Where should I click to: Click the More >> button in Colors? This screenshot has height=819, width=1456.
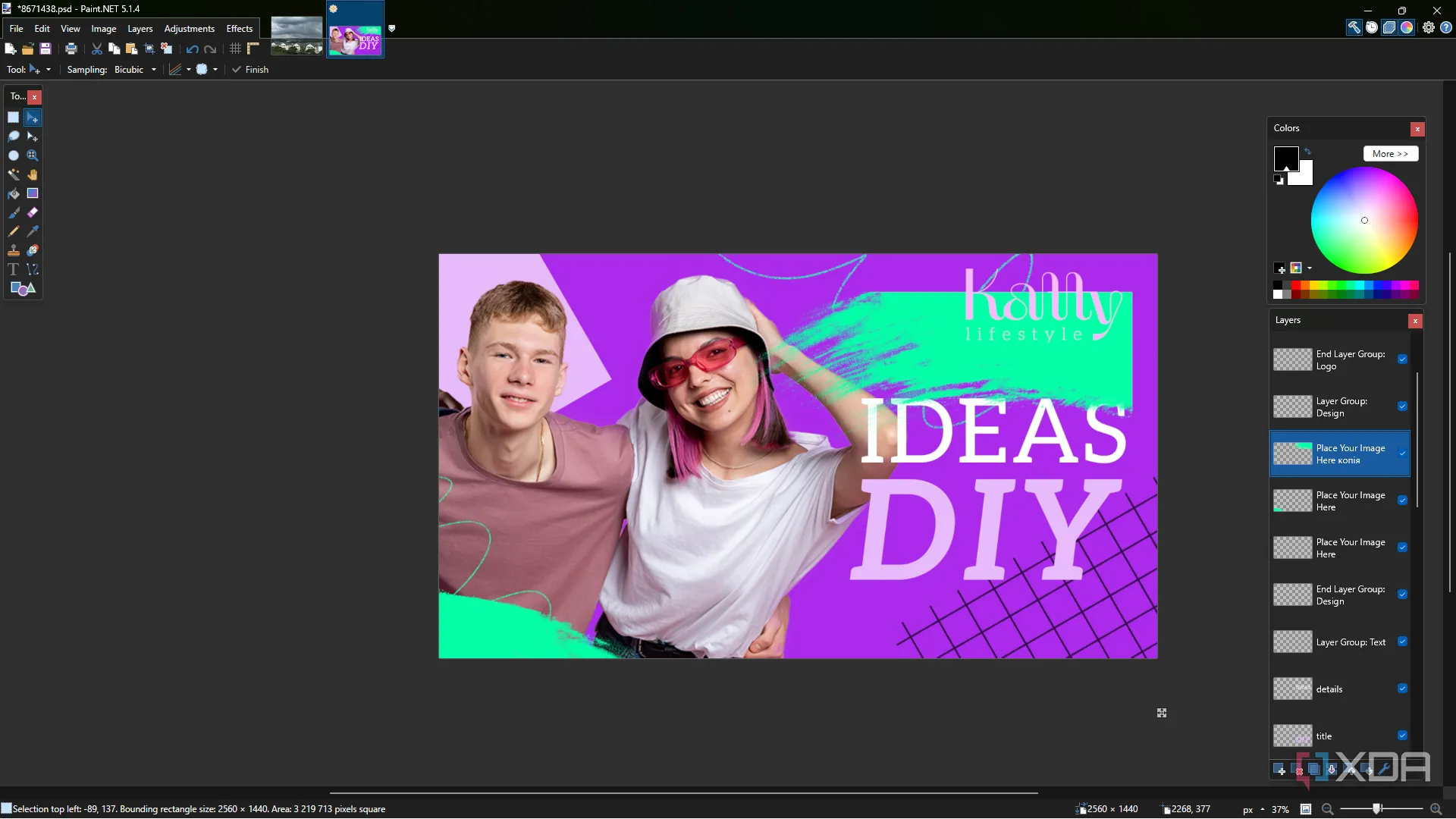point(1389,154)
